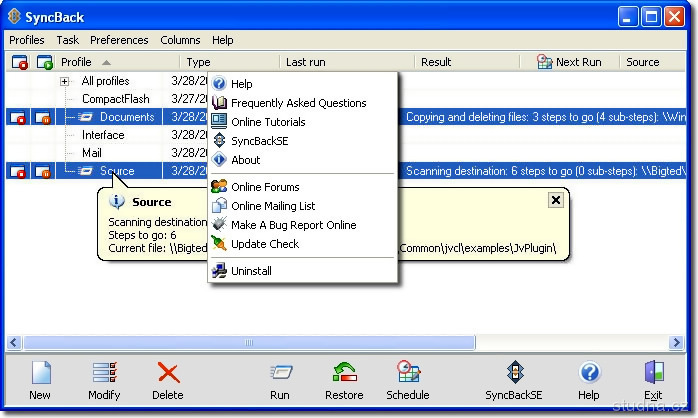Open the Preferences menu
Screen dimensions: 698x418
119,40
